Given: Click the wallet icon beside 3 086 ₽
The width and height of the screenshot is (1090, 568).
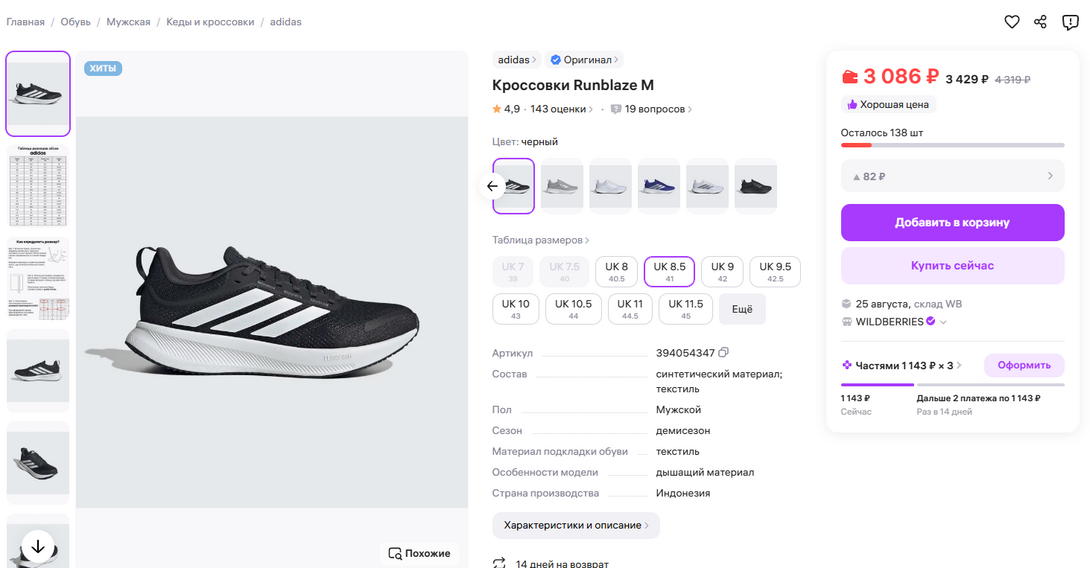Looking at the screenshot, I should point(849,76).
